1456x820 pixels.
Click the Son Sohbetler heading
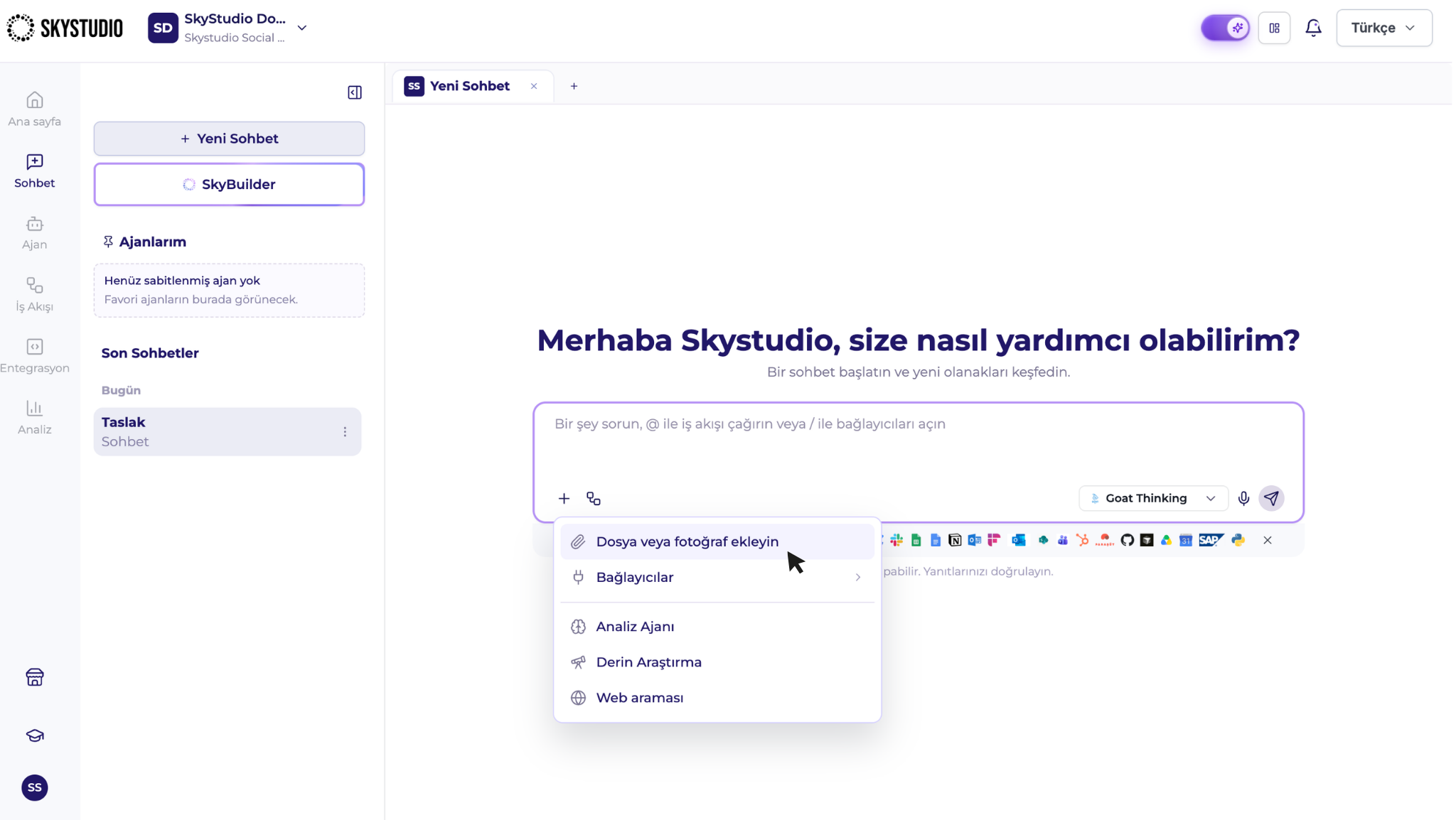click(x=150, y=353)
